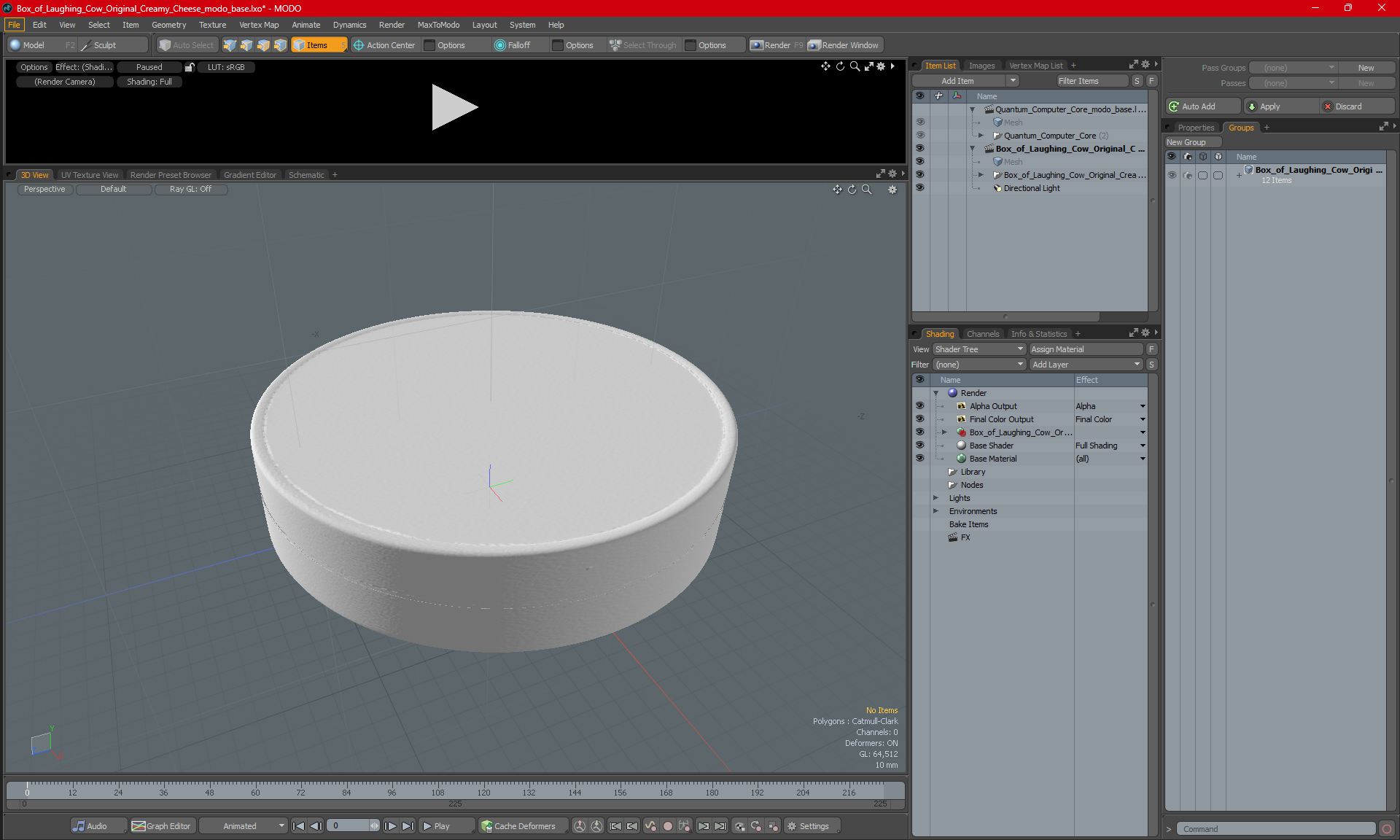Open the Render Window

[844, 45]
